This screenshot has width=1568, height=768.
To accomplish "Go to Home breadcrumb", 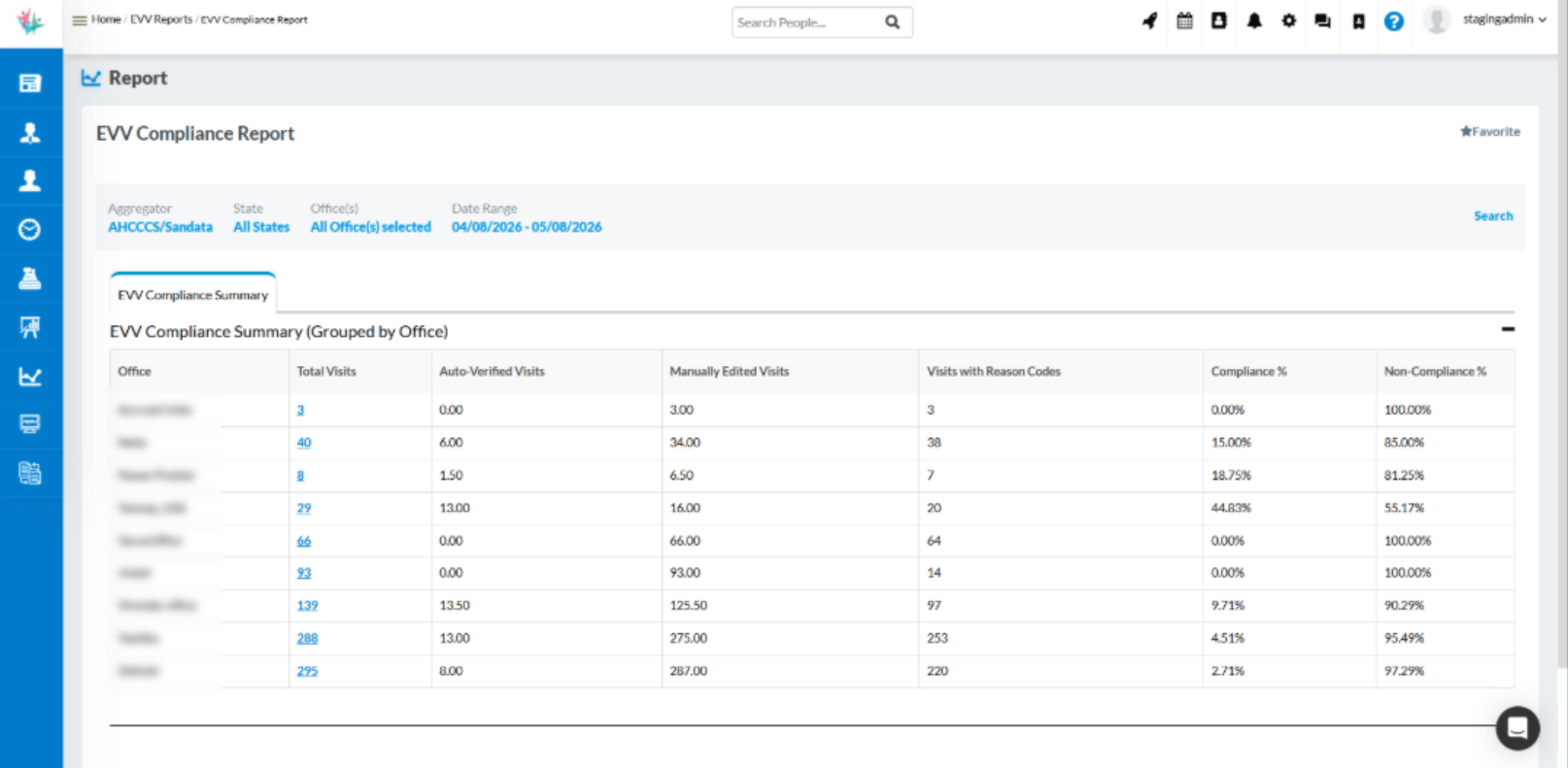I will (106, 19).
